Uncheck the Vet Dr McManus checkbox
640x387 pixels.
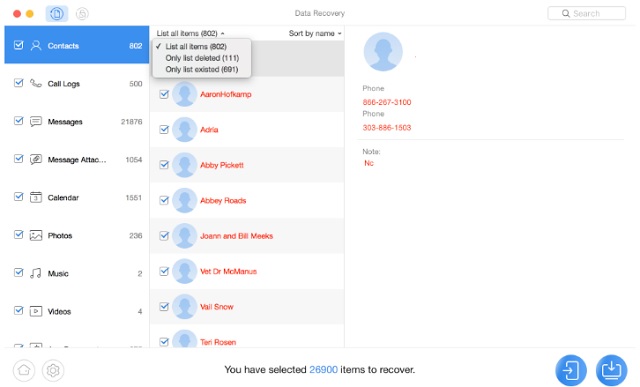pyautogui.click(x=164, y=271)
